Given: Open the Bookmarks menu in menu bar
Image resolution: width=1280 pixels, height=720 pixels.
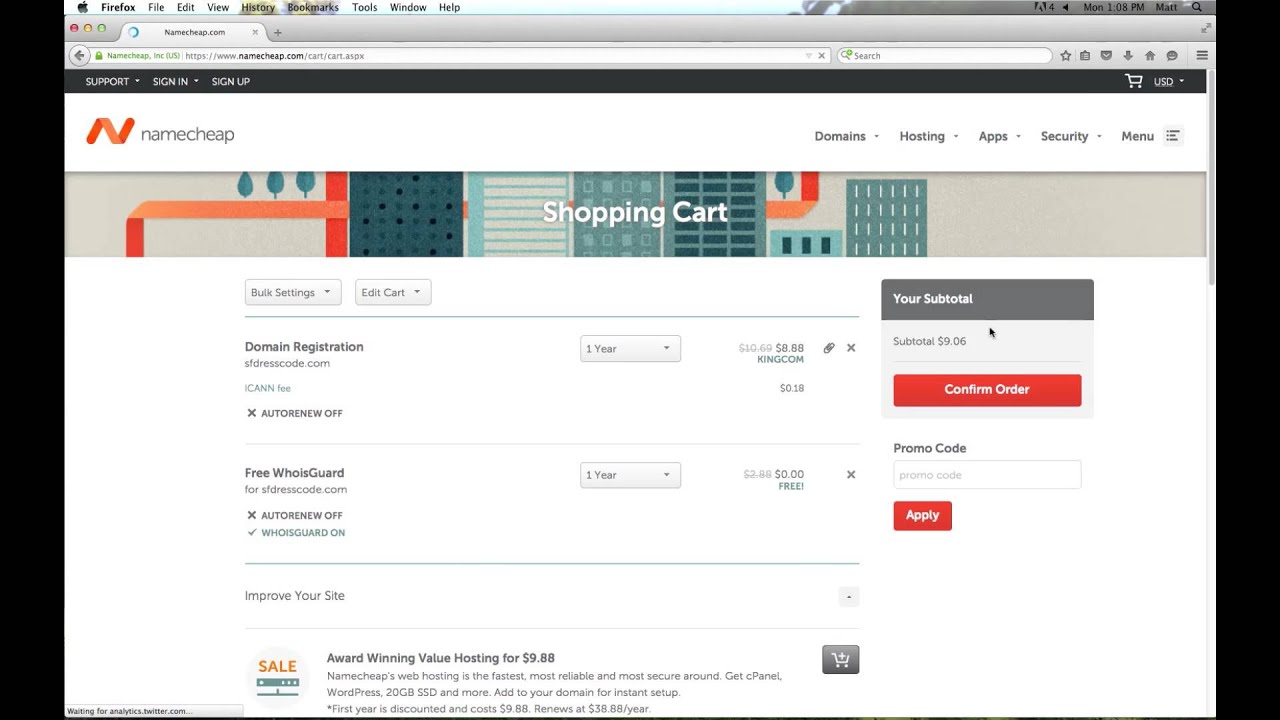Looking at the screenshot, I should pyautogui.click(x=313, y=7).
